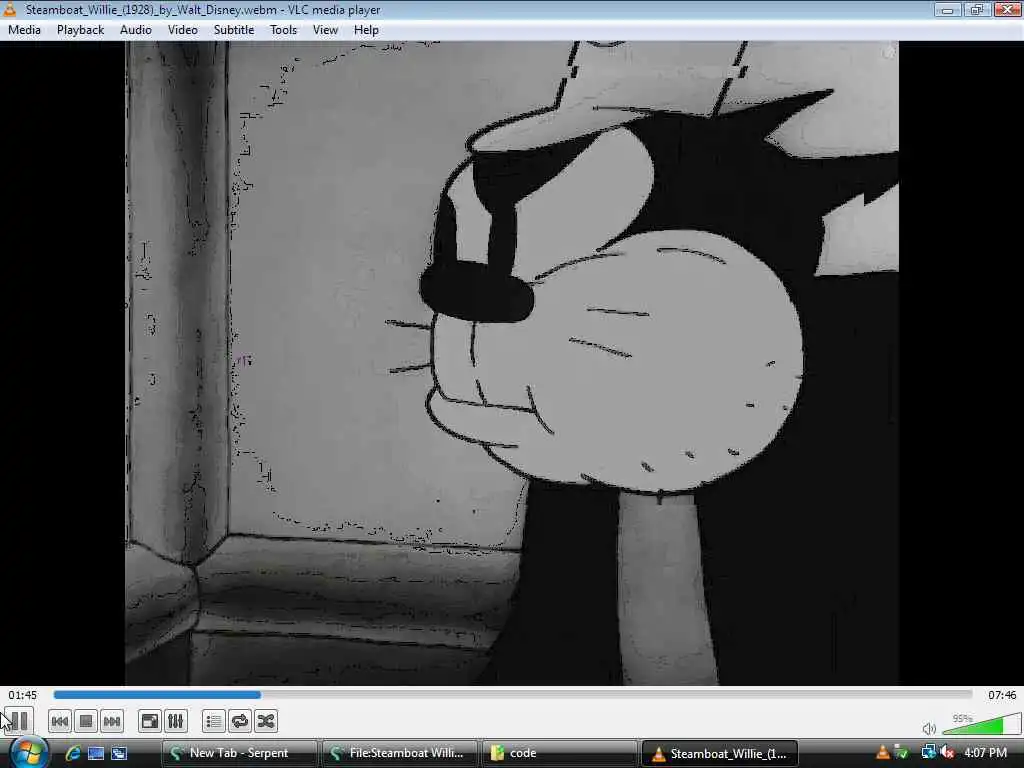Click Switch between windows icon
1024x768 pixels.
coord(119,753)
